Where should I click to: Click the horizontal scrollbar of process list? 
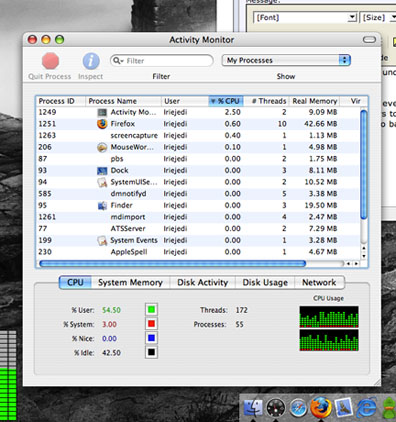coord(172,264)
